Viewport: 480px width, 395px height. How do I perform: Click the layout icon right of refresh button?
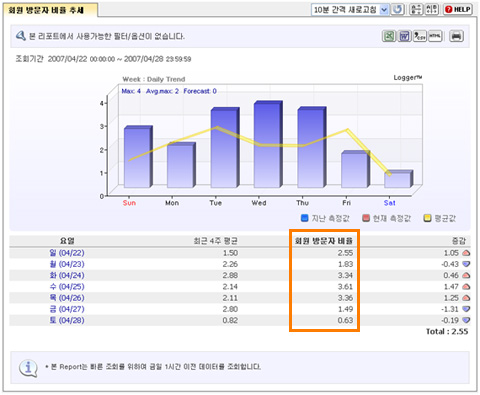[x=416, y=9]
